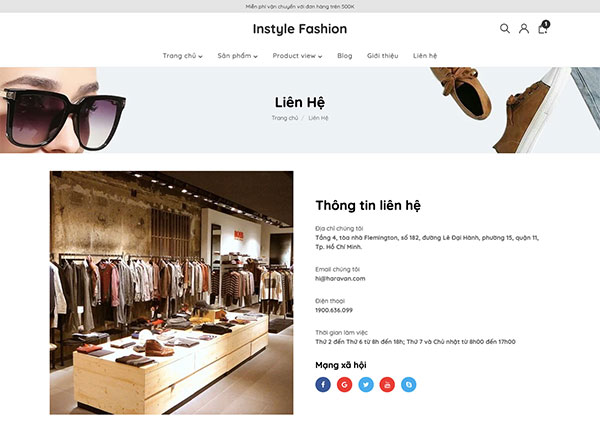This screenshot has height=432, width=600.
Task: Click the Mạng xã hội heading
Action: (x=341, y=365)
